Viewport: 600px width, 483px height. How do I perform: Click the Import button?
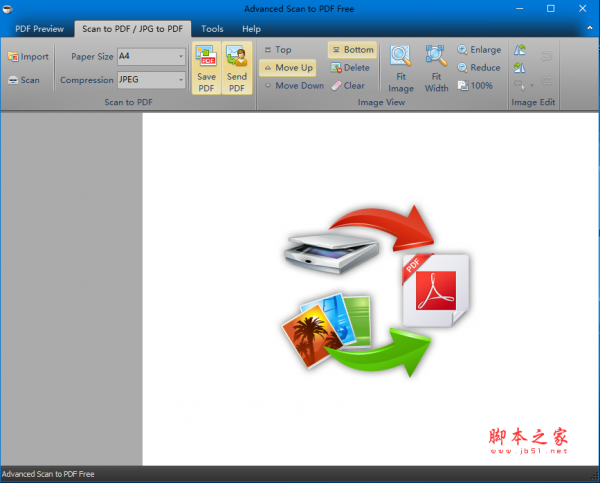click(28, 57)
